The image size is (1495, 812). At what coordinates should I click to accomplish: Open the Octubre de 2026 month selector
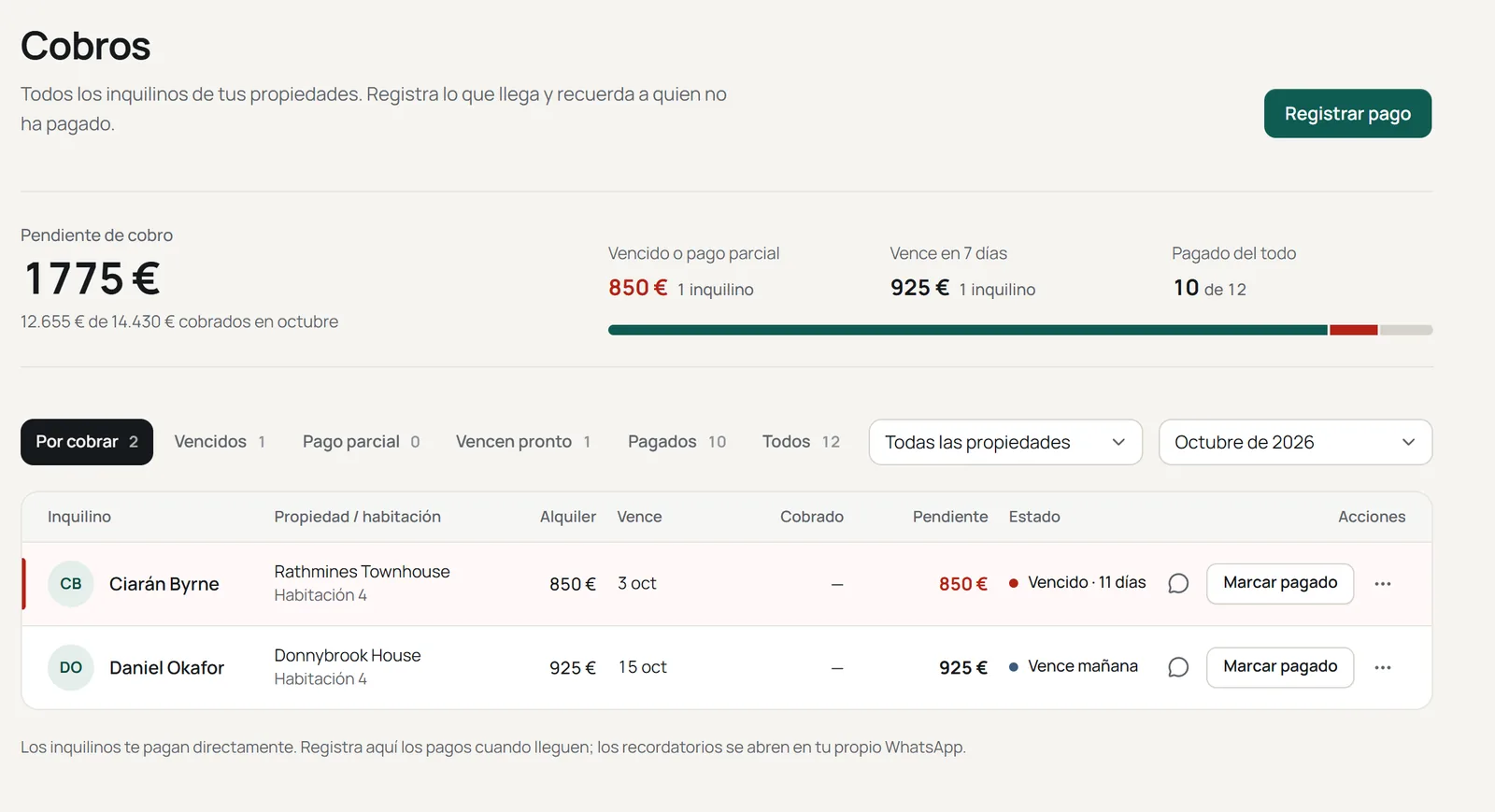(1295, 442)
